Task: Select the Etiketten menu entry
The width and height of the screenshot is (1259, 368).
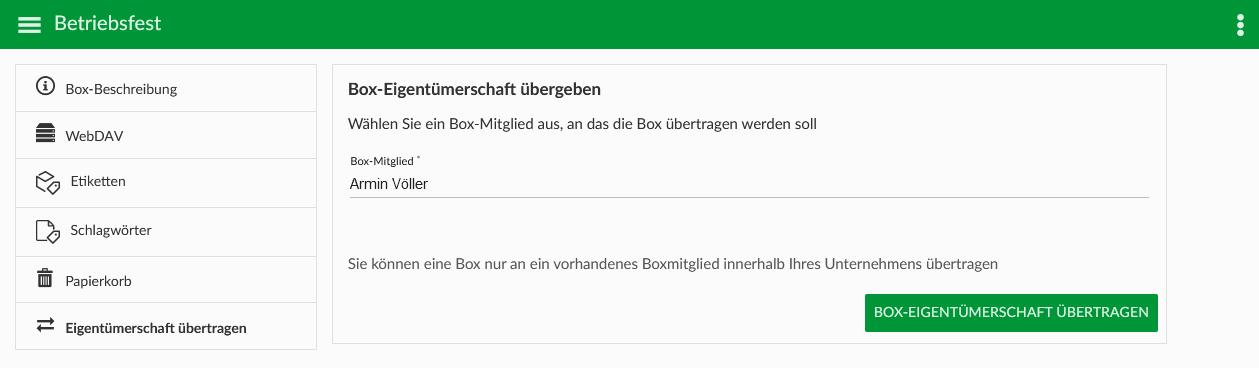Action: (166, 183)
